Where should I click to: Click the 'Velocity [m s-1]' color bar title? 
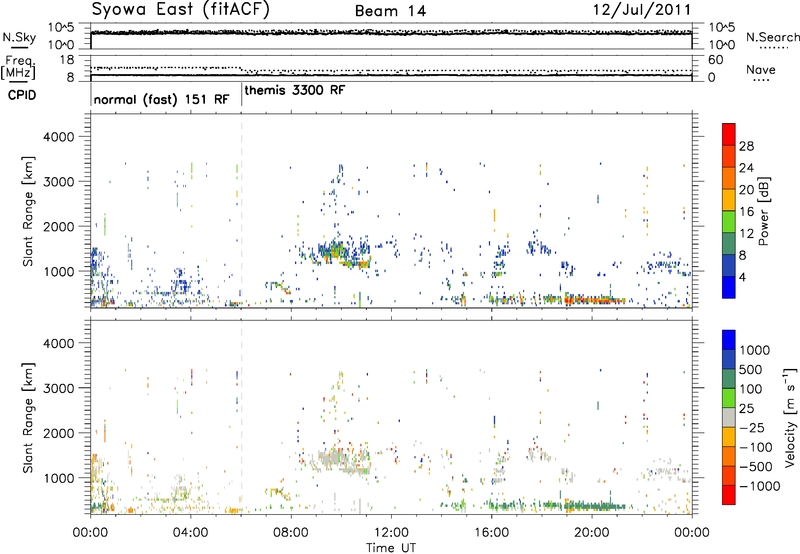click(790, 417)
